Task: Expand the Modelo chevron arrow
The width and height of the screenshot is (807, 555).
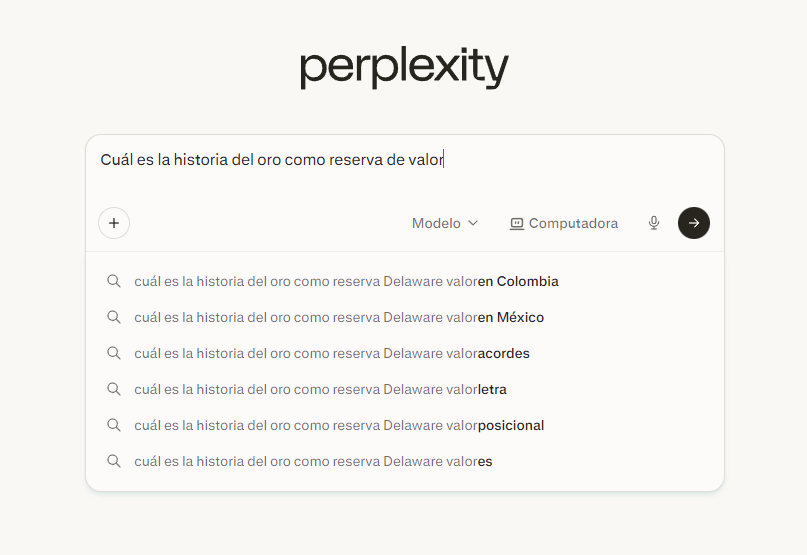Action: [x=473, y=223]
